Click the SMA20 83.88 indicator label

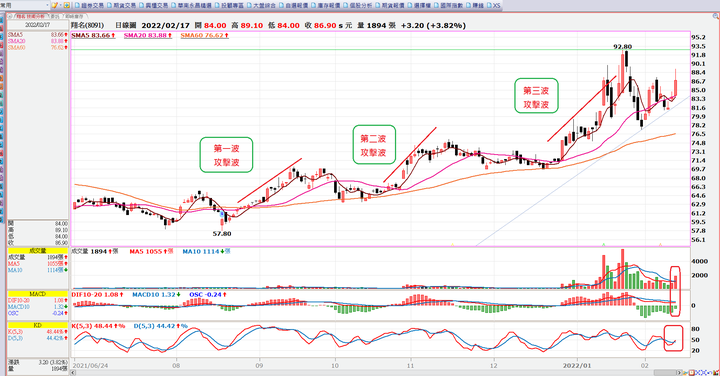(148, 35)
